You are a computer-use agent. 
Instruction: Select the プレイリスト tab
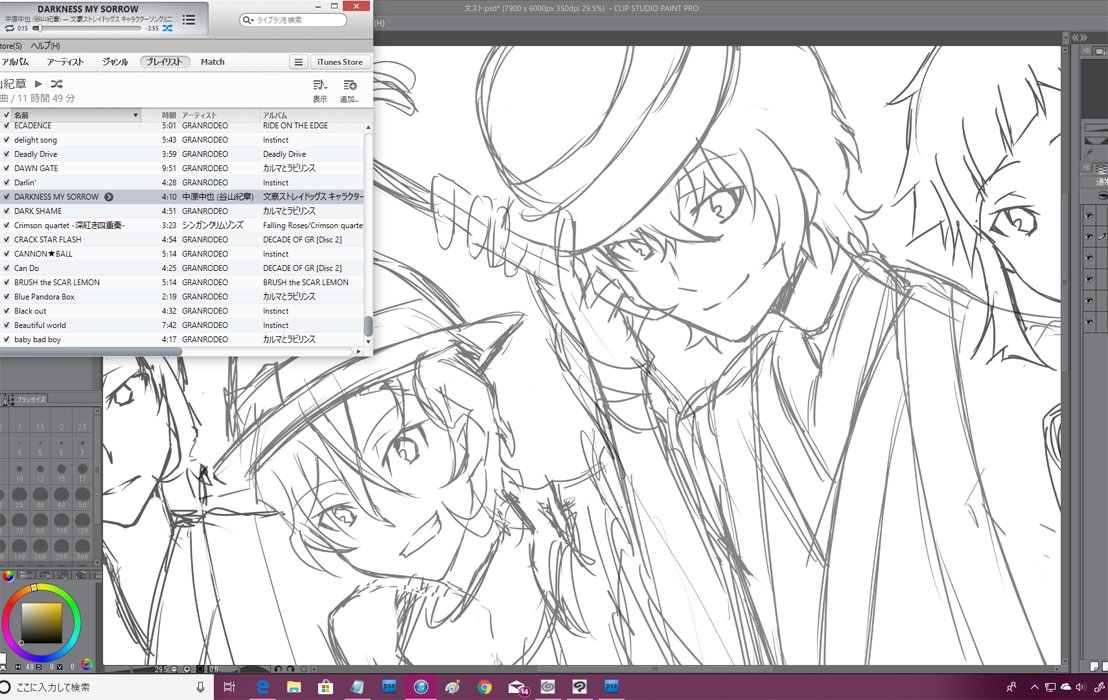tap(164, 62)
